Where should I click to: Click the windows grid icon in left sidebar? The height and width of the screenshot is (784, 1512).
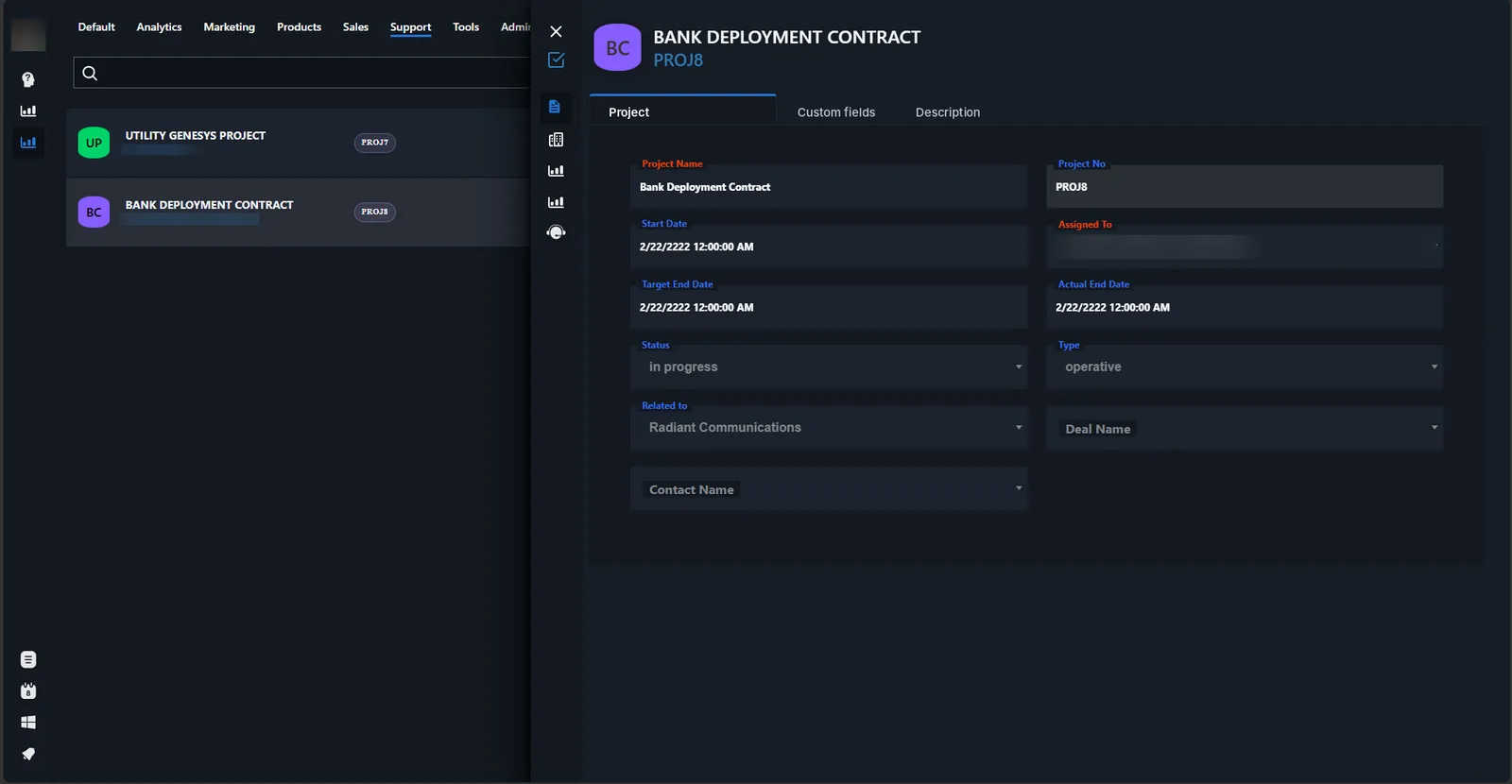(28, 722)
